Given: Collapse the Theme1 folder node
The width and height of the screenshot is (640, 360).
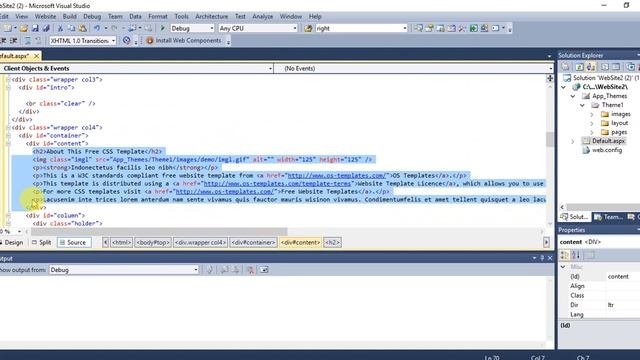Looking at the screenshot, I should 582,105.
